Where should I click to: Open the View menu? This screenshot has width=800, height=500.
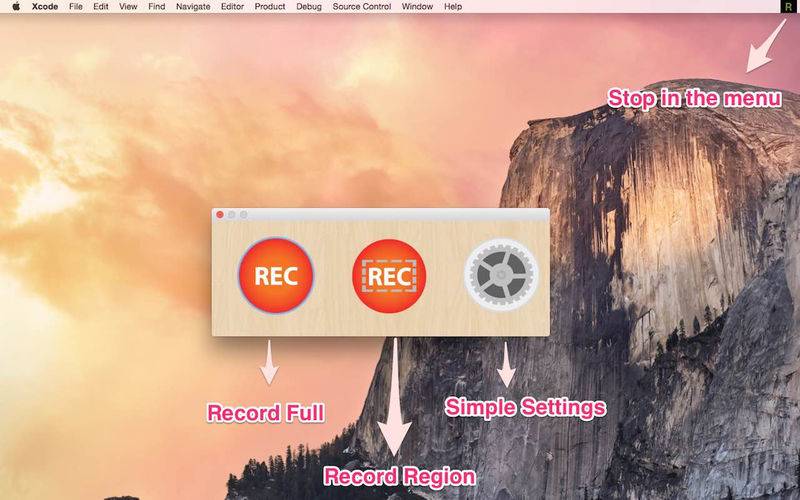point(128,7)
